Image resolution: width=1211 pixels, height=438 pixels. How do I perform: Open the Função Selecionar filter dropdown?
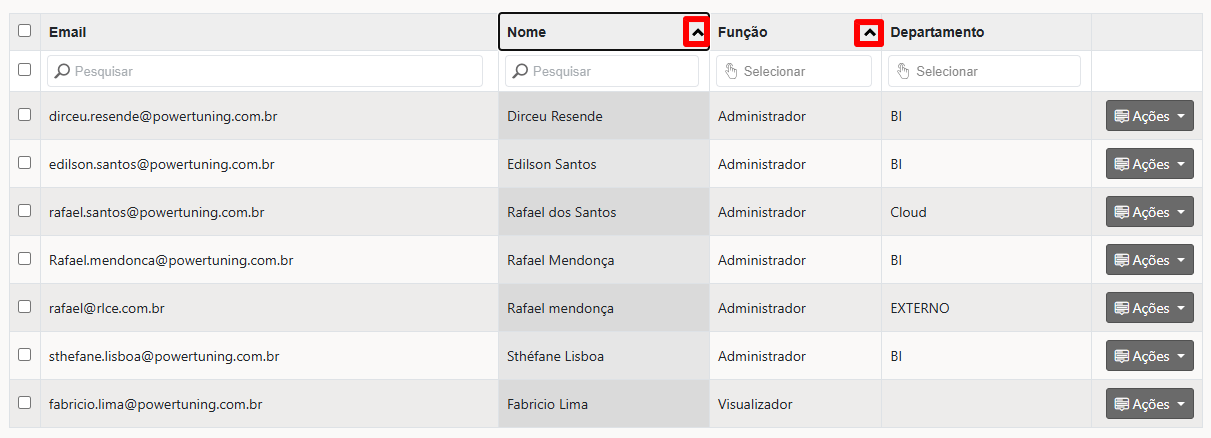794,71
